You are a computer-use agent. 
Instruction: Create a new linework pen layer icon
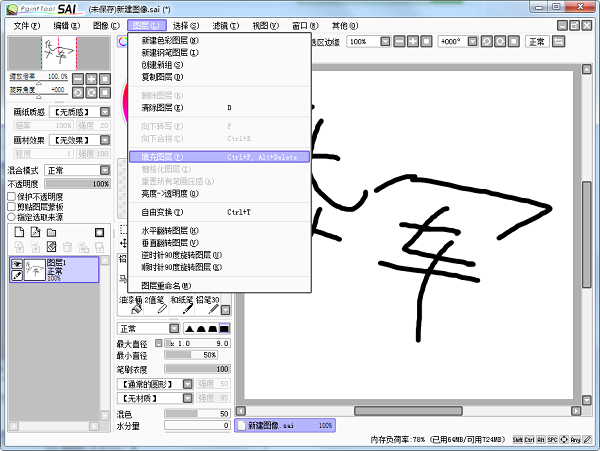(x=35, y=232)
